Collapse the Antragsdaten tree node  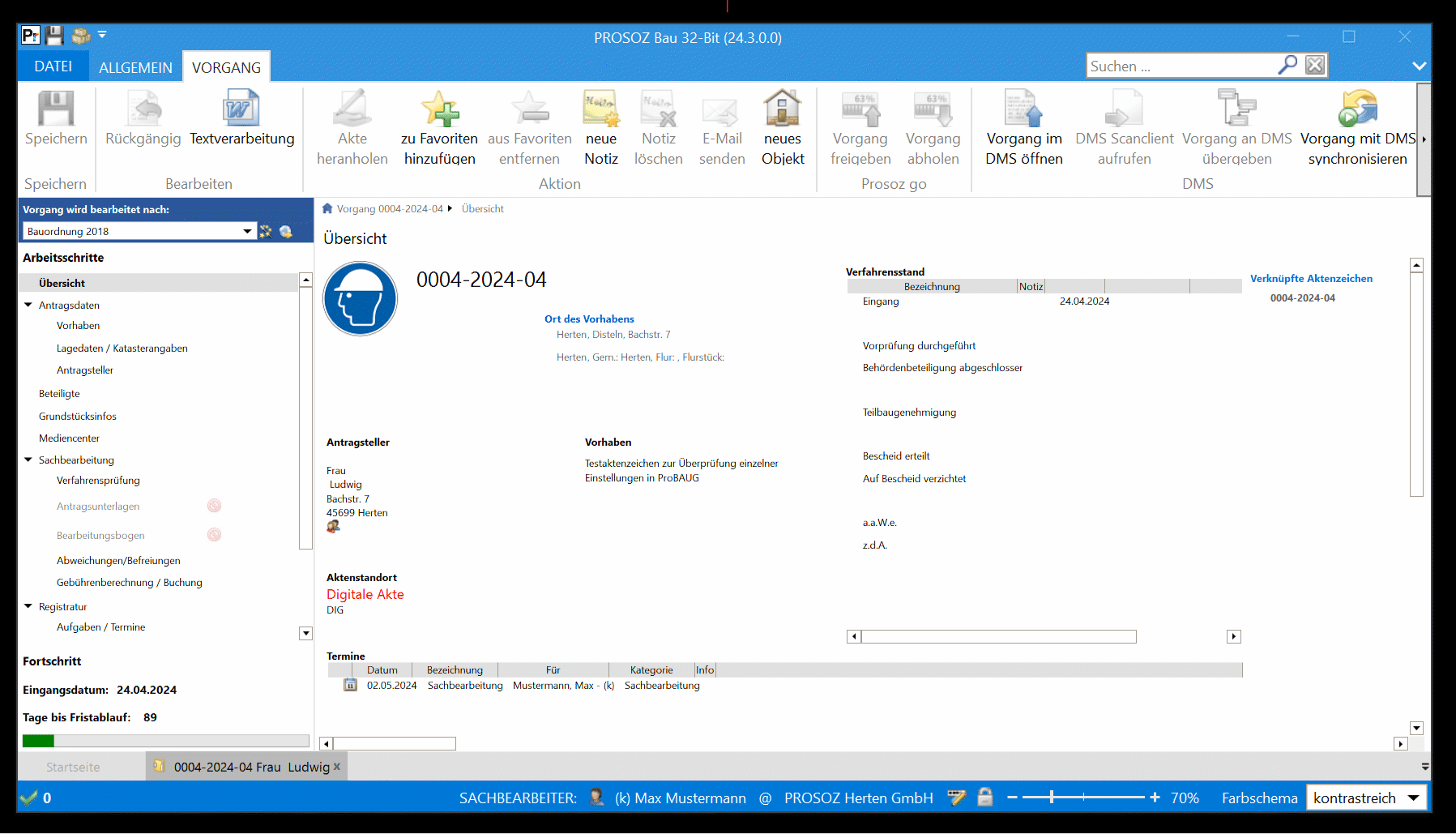coord(28,305)
